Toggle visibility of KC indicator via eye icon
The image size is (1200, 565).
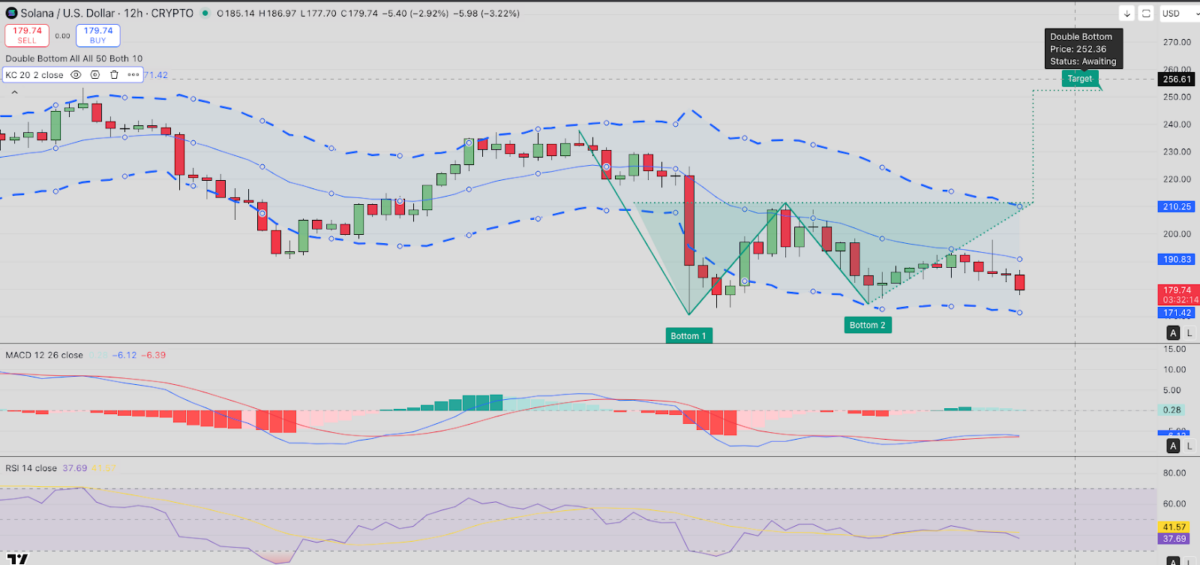click(x=76, y=74)
